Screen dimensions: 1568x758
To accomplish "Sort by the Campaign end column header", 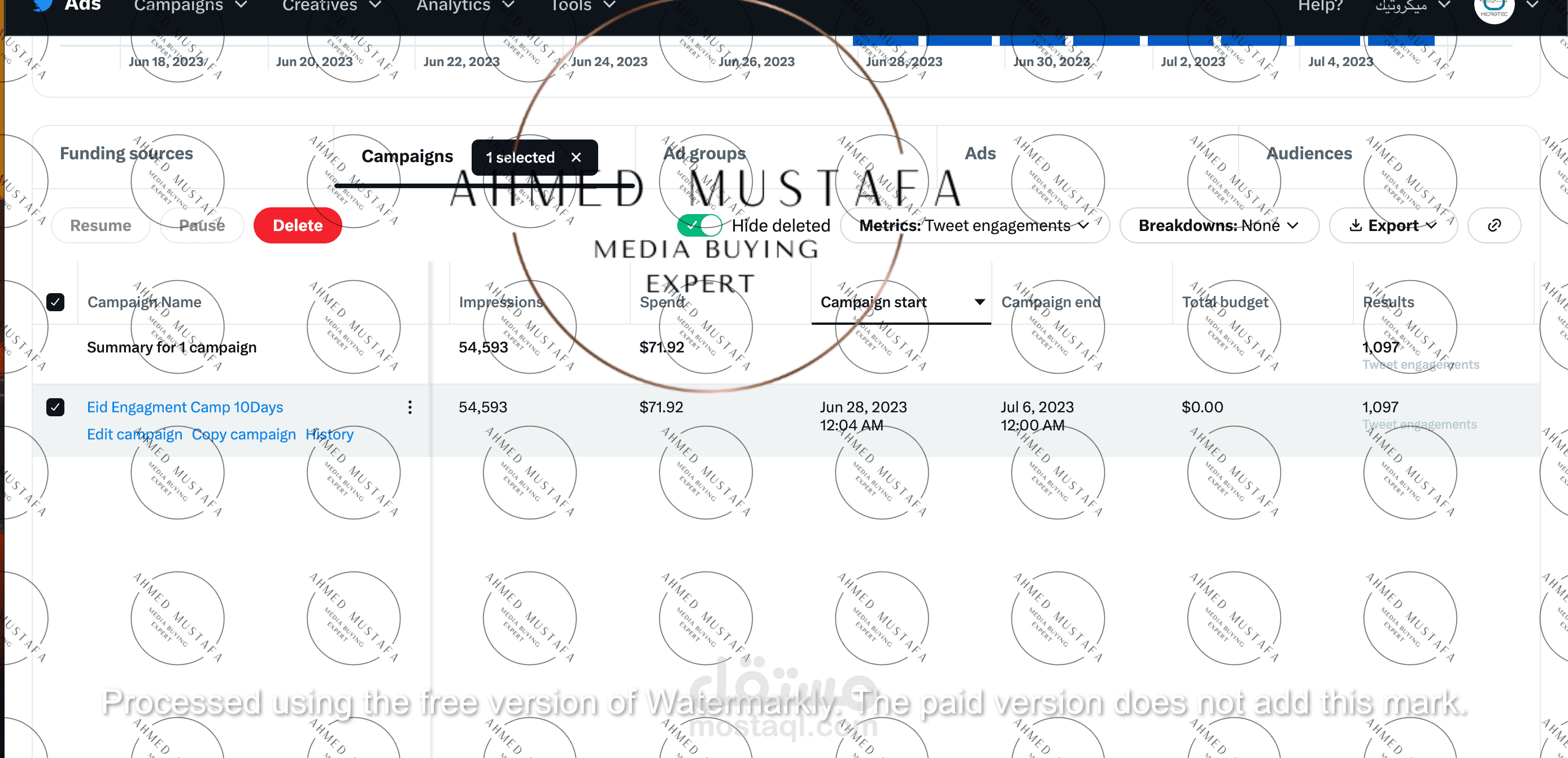I will (x=1051, y=302).
